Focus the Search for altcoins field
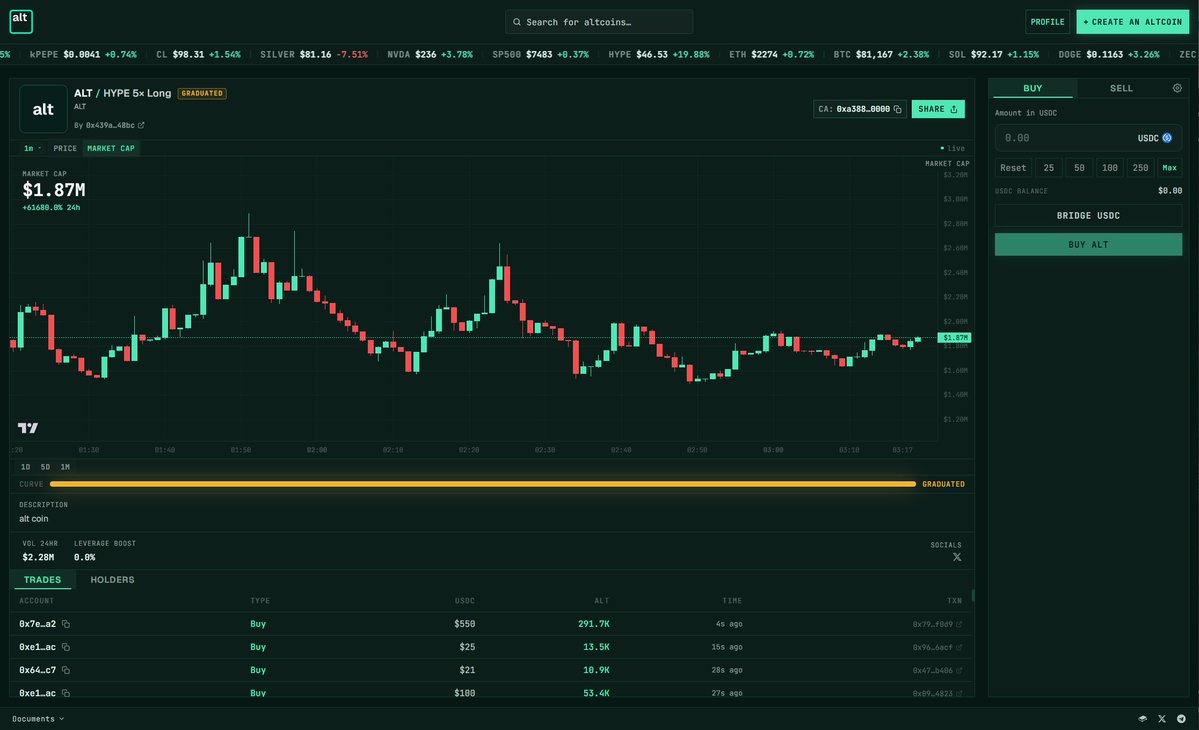 [599, 21]
